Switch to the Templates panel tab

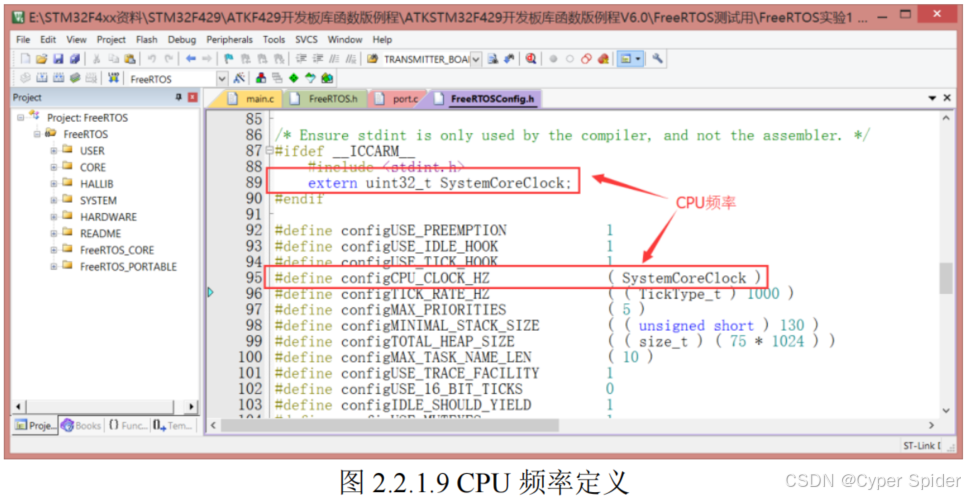click(174, 425)
